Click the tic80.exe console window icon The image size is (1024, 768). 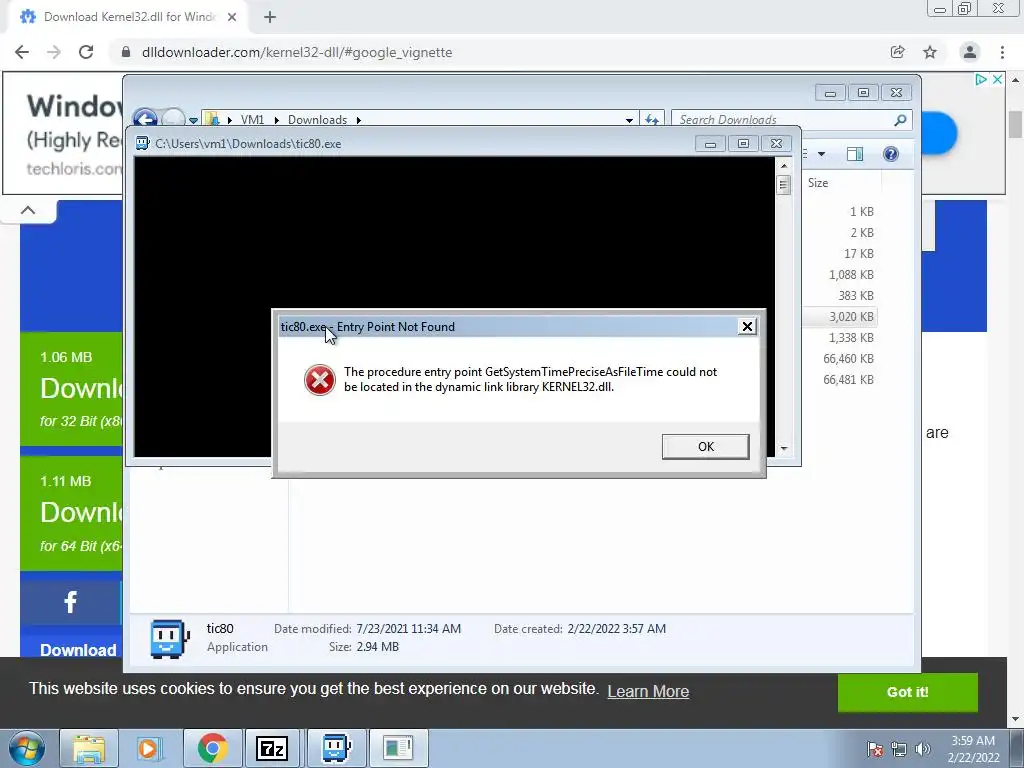[142, 144]
